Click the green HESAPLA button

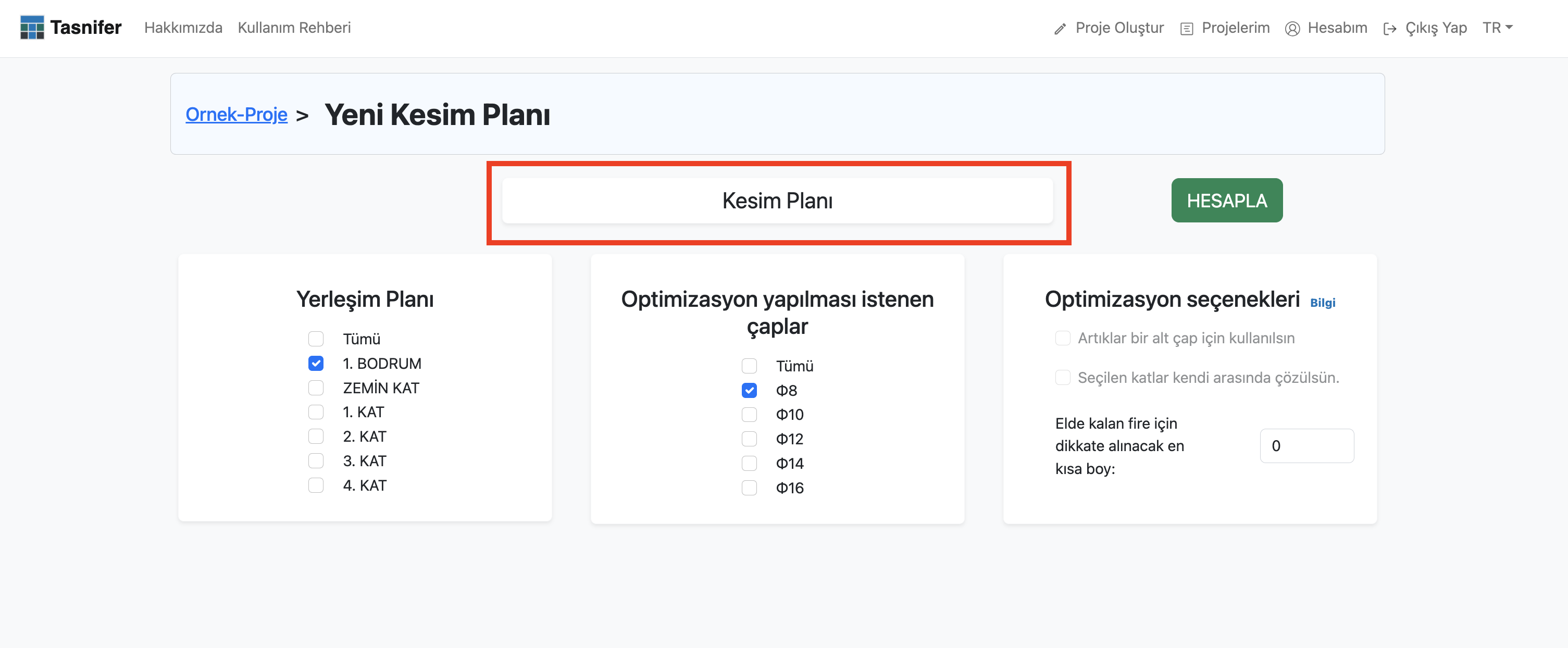pyautogui.click(x=1226, y=200)
